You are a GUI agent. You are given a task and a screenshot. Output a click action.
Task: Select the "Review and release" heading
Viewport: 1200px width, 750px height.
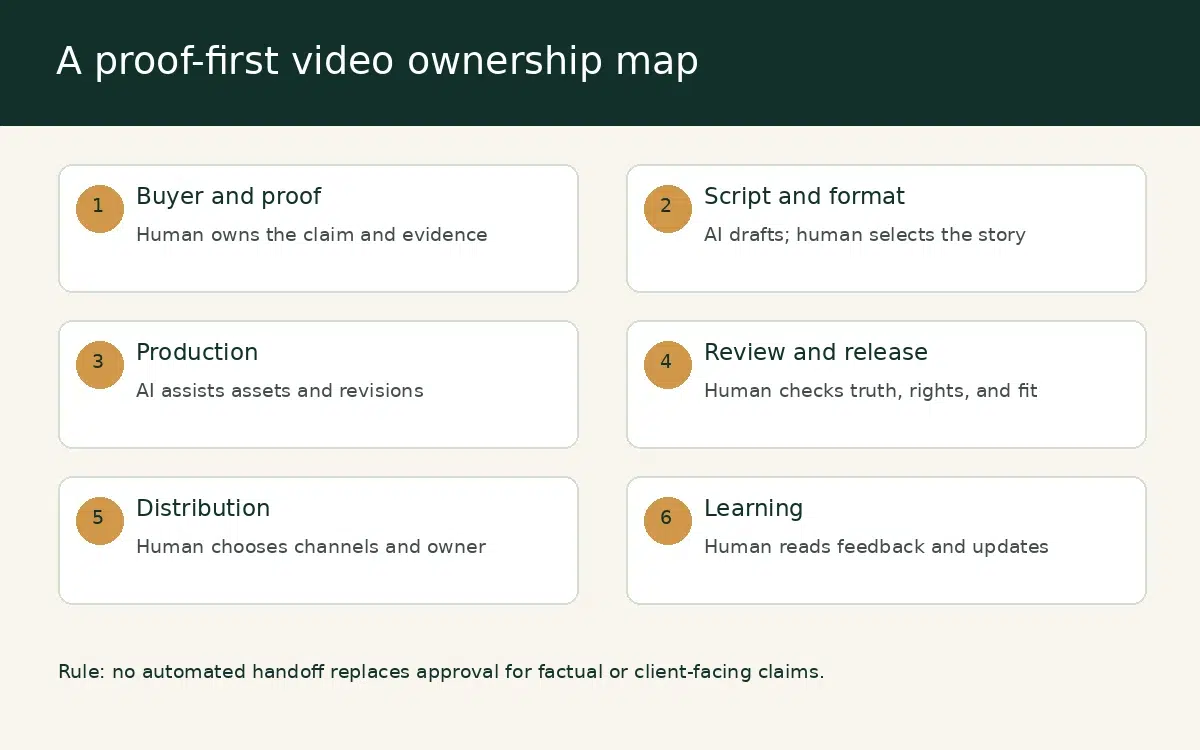816,353
